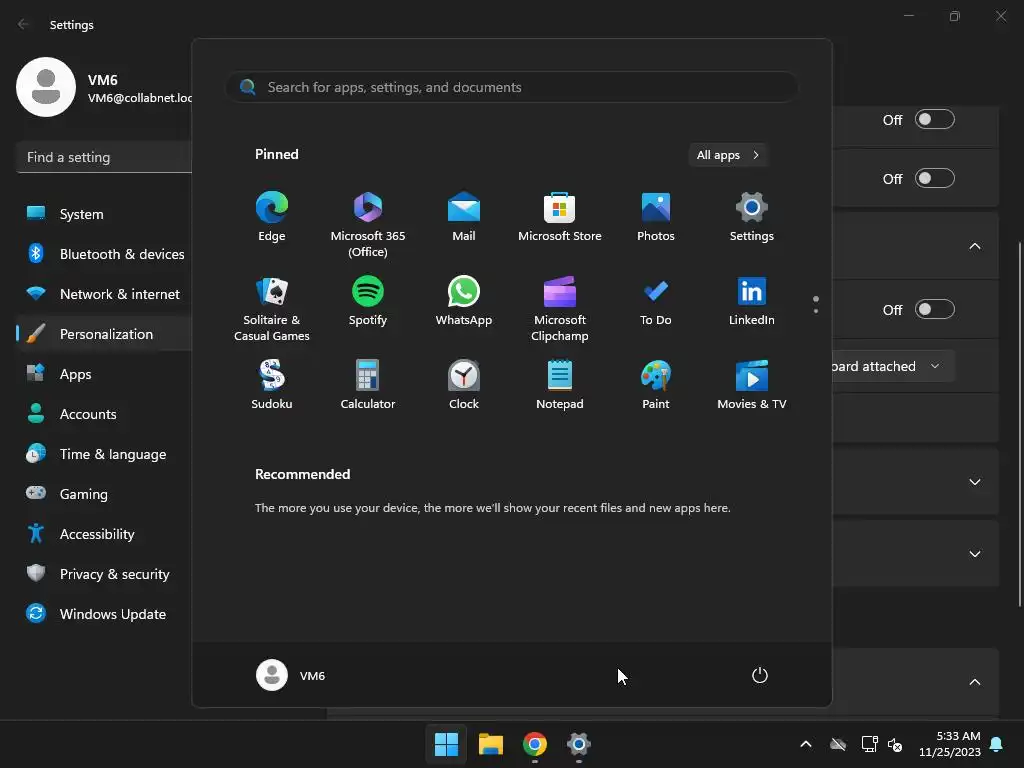Open Windows Update settings
This screenshot has height=768, width=1024.
[x=104, y=614]
